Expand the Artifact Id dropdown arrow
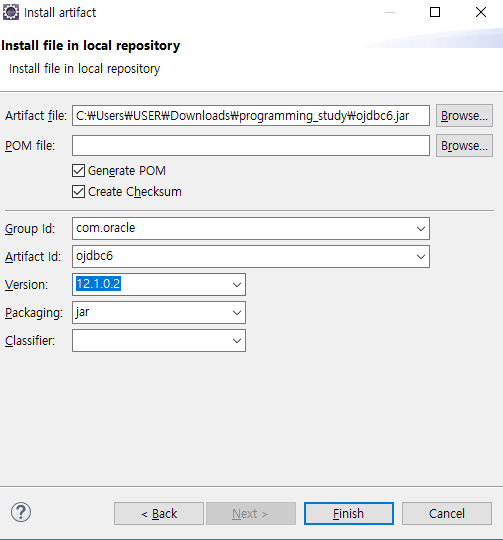The image size is (503, 540). tap(420, 257)
